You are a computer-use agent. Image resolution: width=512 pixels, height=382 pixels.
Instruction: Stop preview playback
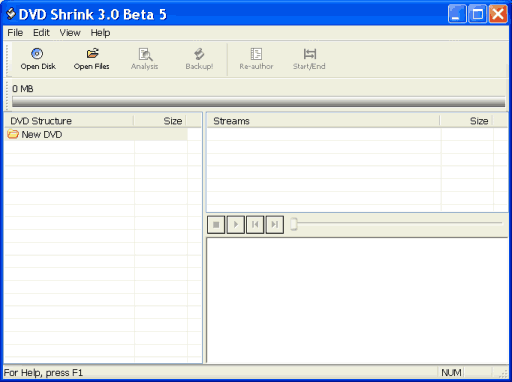coord(216,225)
